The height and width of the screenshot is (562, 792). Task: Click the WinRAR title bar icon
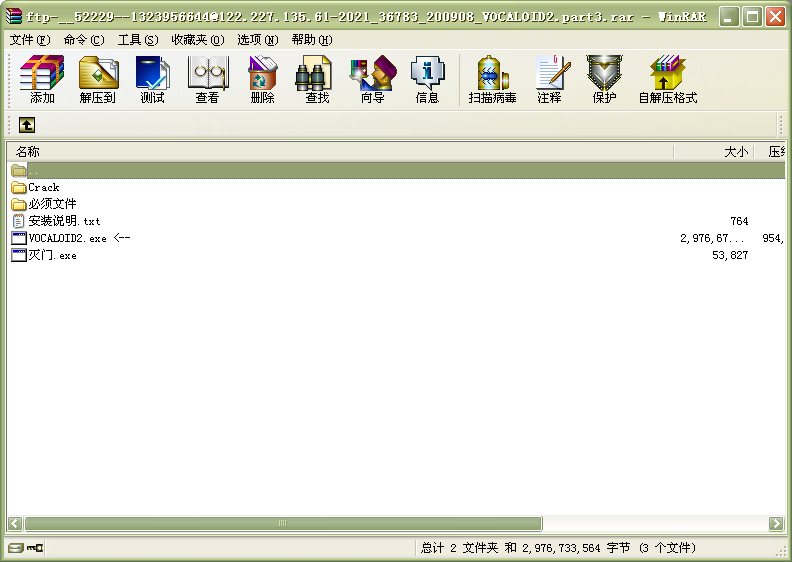point(14,16)
